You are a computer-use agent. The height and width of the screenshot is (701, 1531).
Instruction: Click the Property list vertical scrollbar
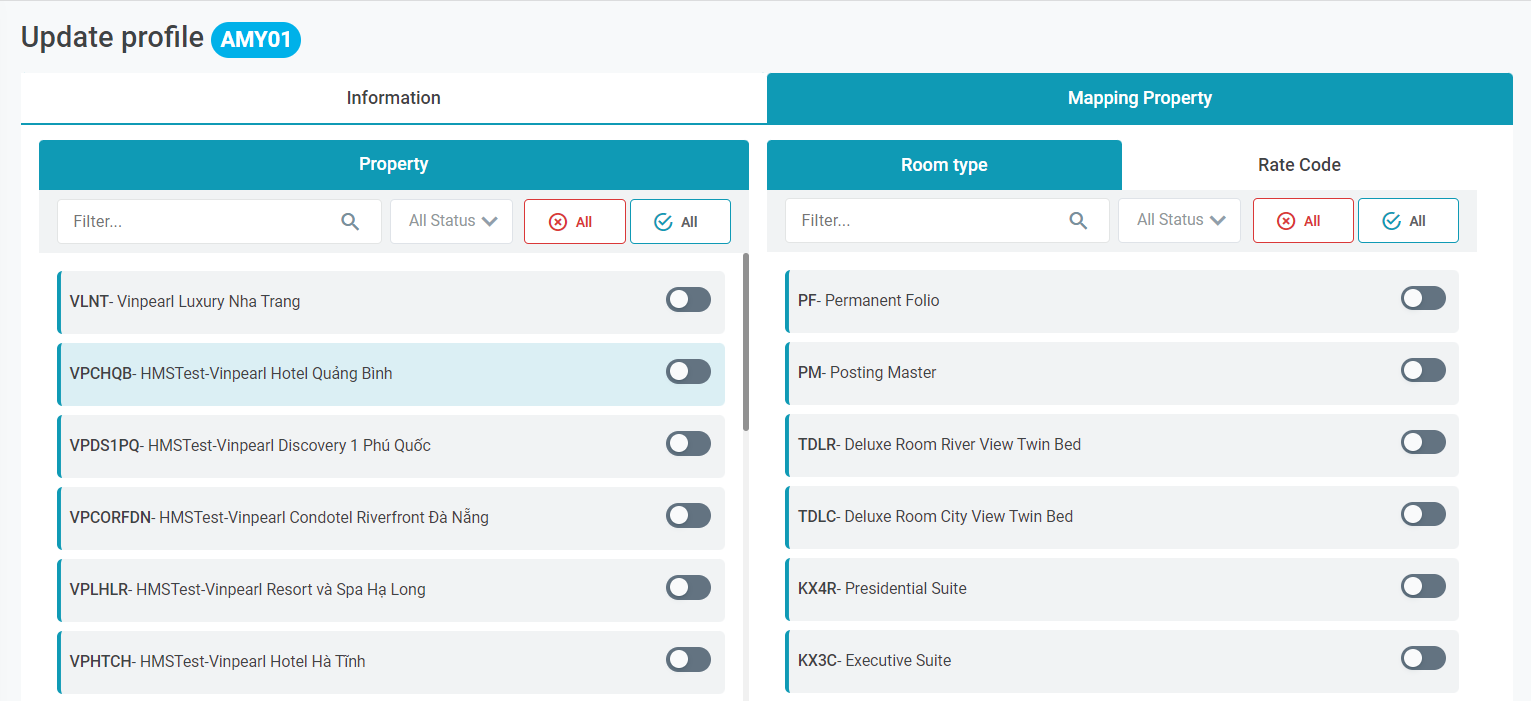tap(746, 342)
